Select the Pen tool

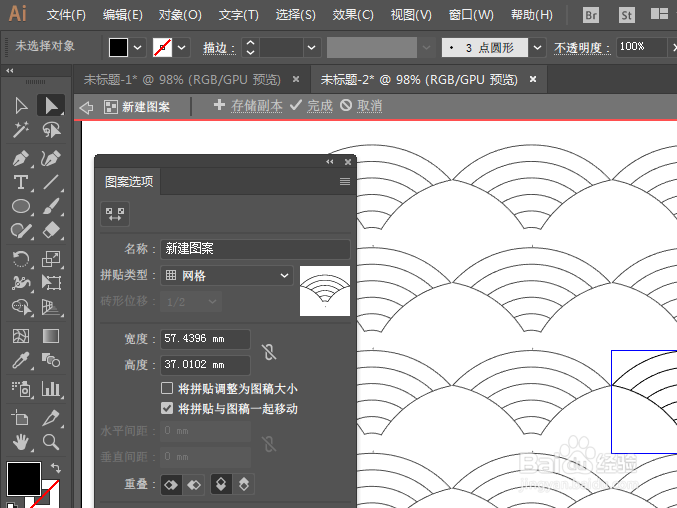pos(21,158)
